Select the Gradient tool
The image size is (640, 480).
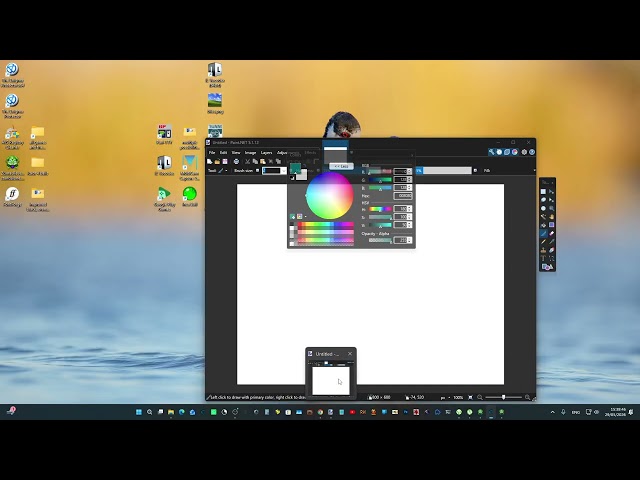[552, 225]
